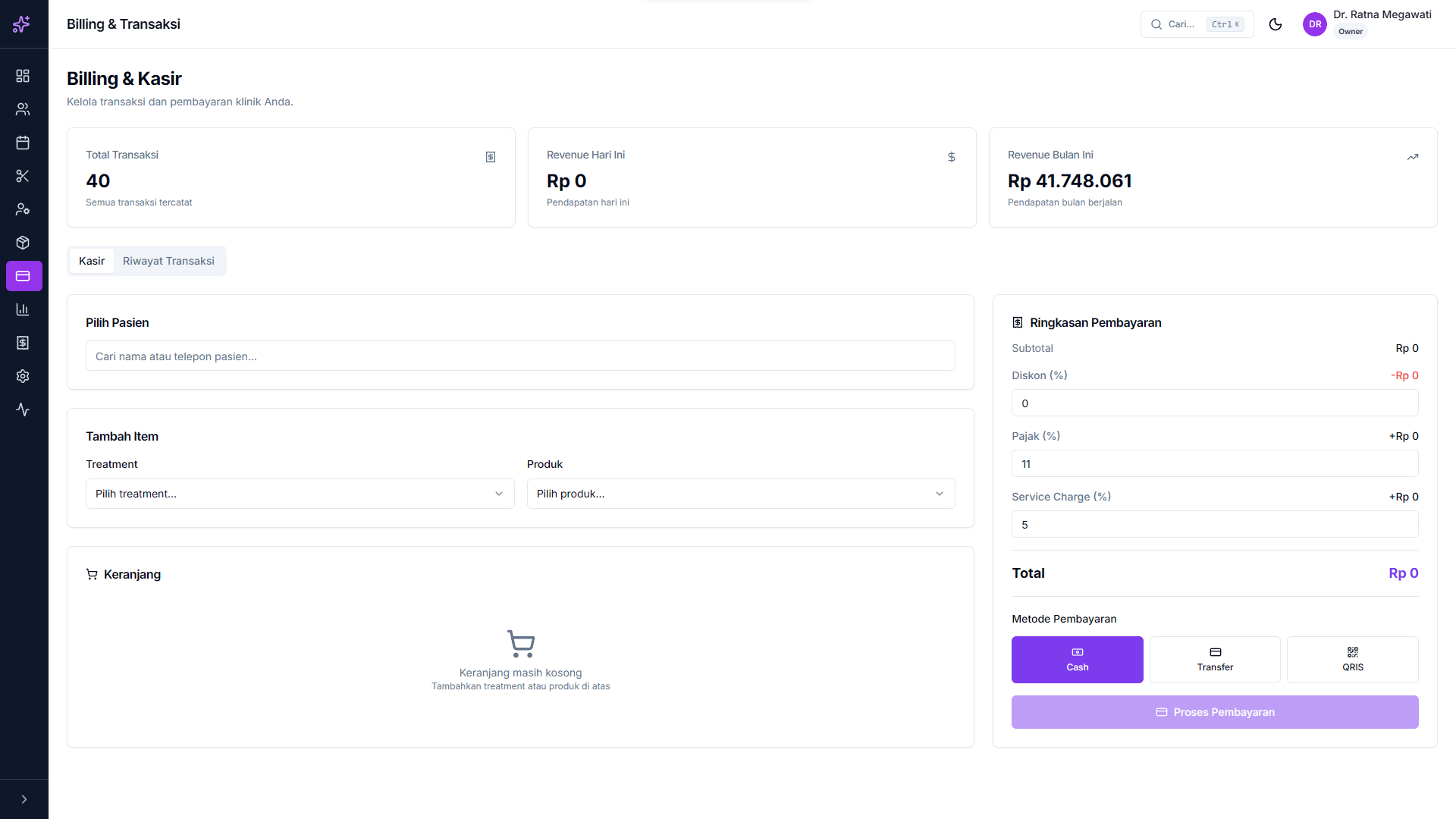Expand the sidebar with bottom chevron
Screen dimensions: 1456x819
click(x=24, y=799)
